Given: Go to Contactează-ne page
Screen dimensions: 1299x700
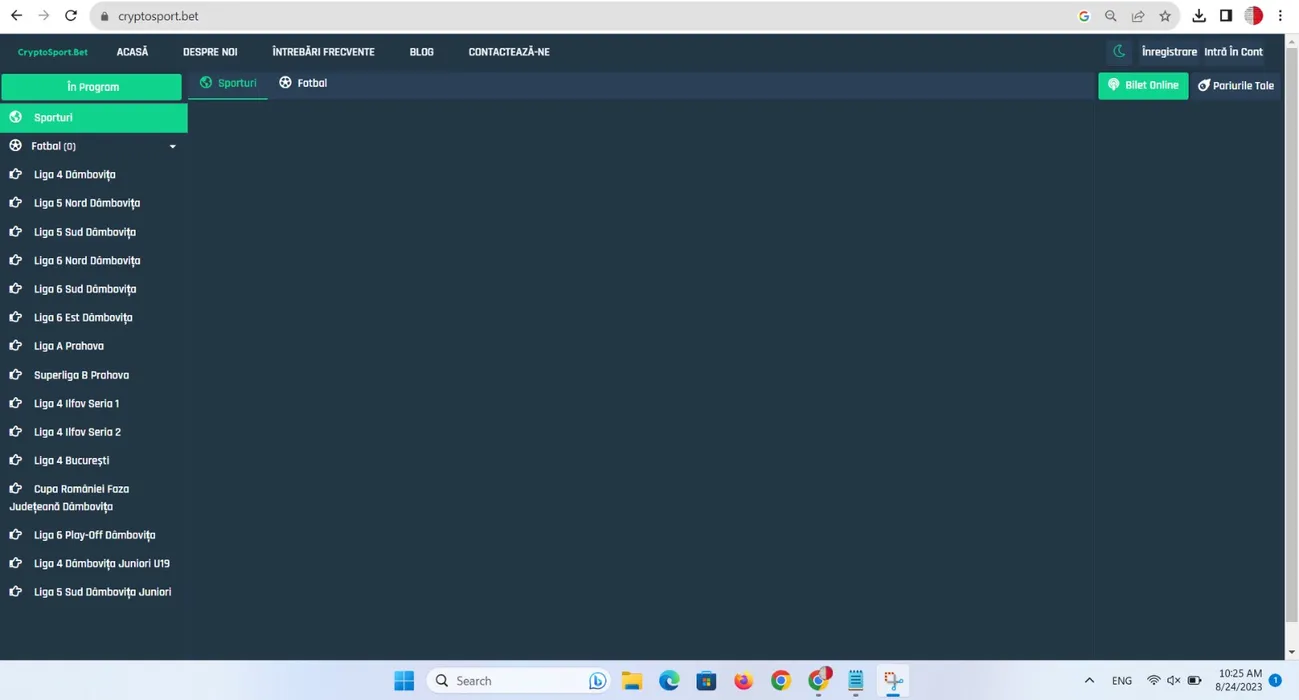Looking at the screenshot, I should coord(509,52).
